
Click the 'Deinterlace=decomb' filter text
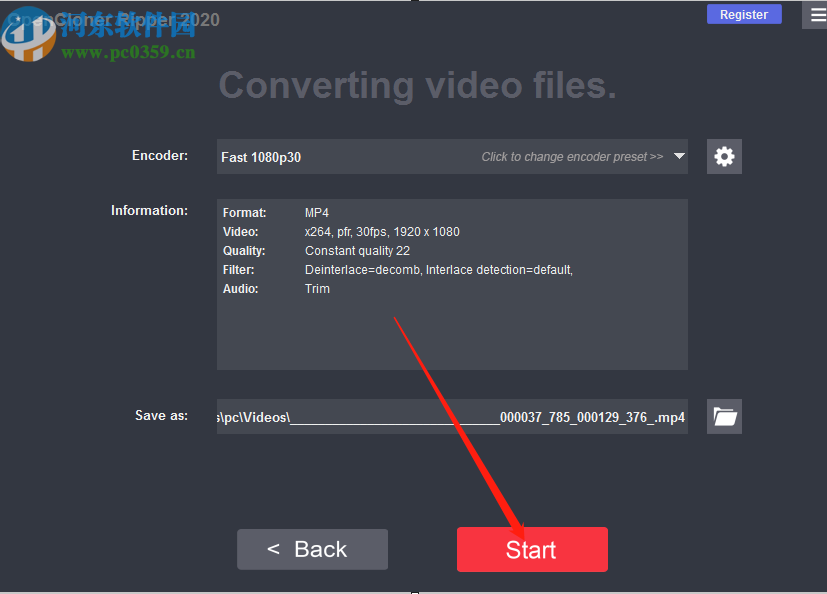coord(362,270)
